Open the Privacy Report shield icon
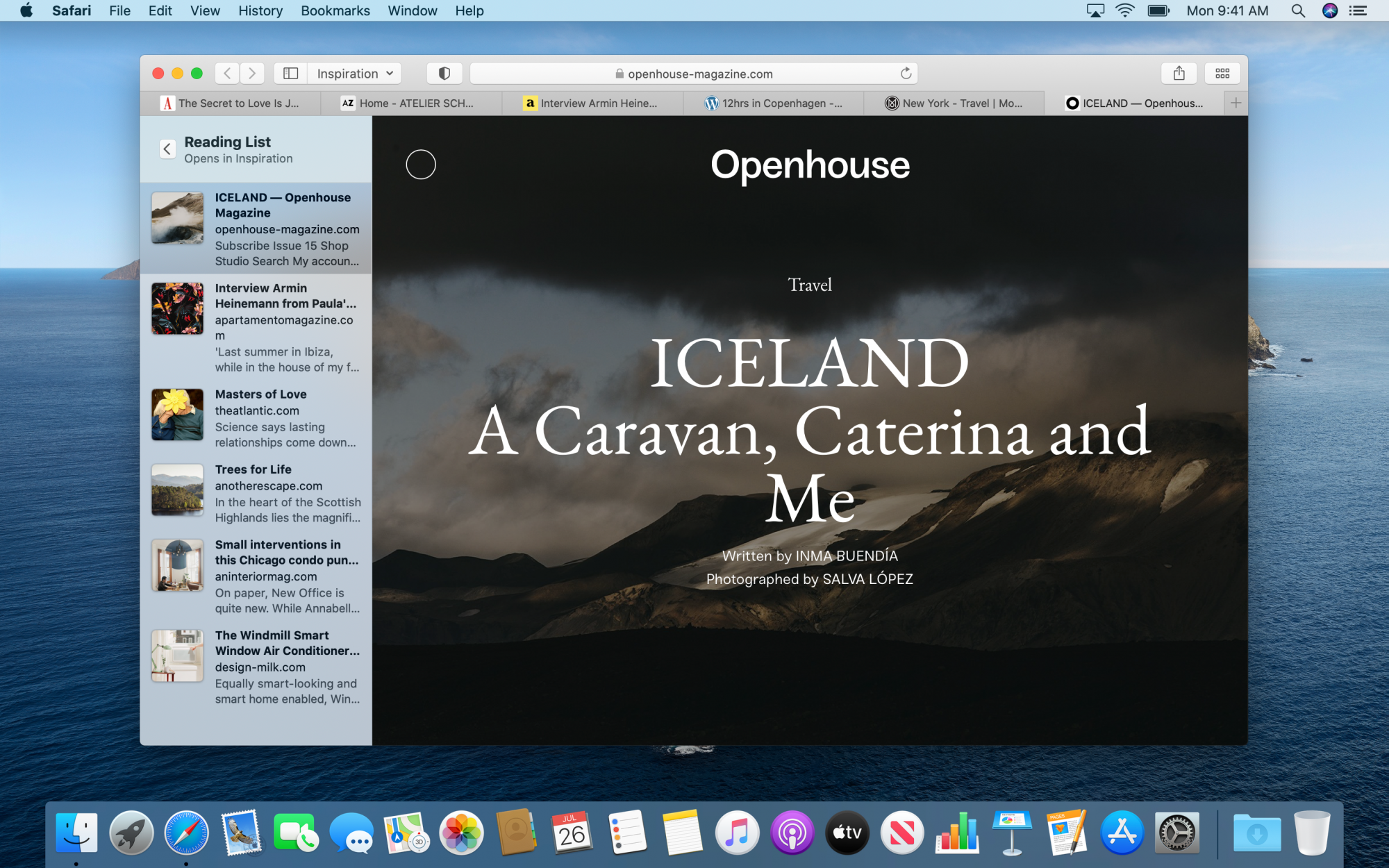Screen dimensions: 1389x868 click(444, 74)
